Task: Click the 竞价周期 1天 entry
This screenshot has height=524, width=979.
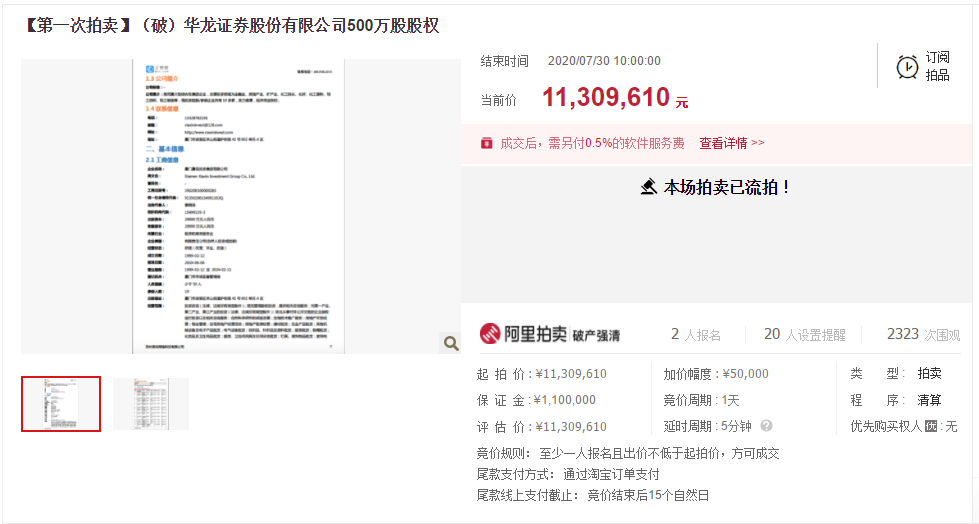Action: [701, 400]
